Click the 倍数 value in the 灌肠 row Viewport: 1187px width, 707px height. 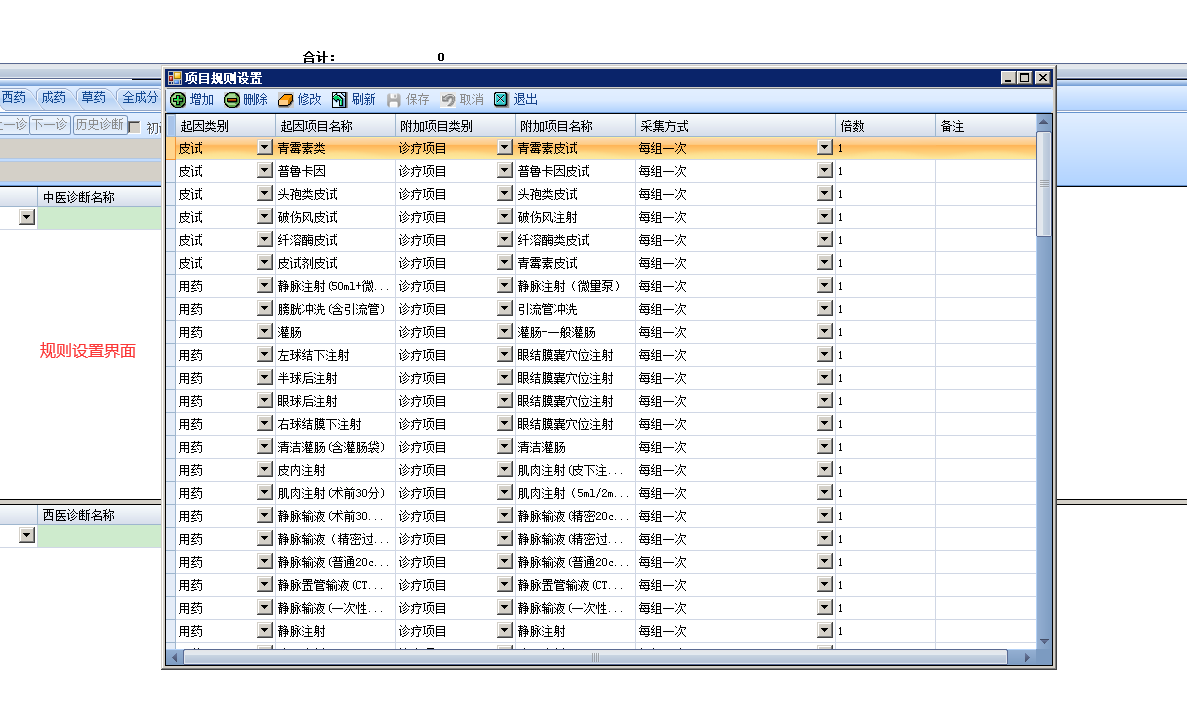point(885,332)
